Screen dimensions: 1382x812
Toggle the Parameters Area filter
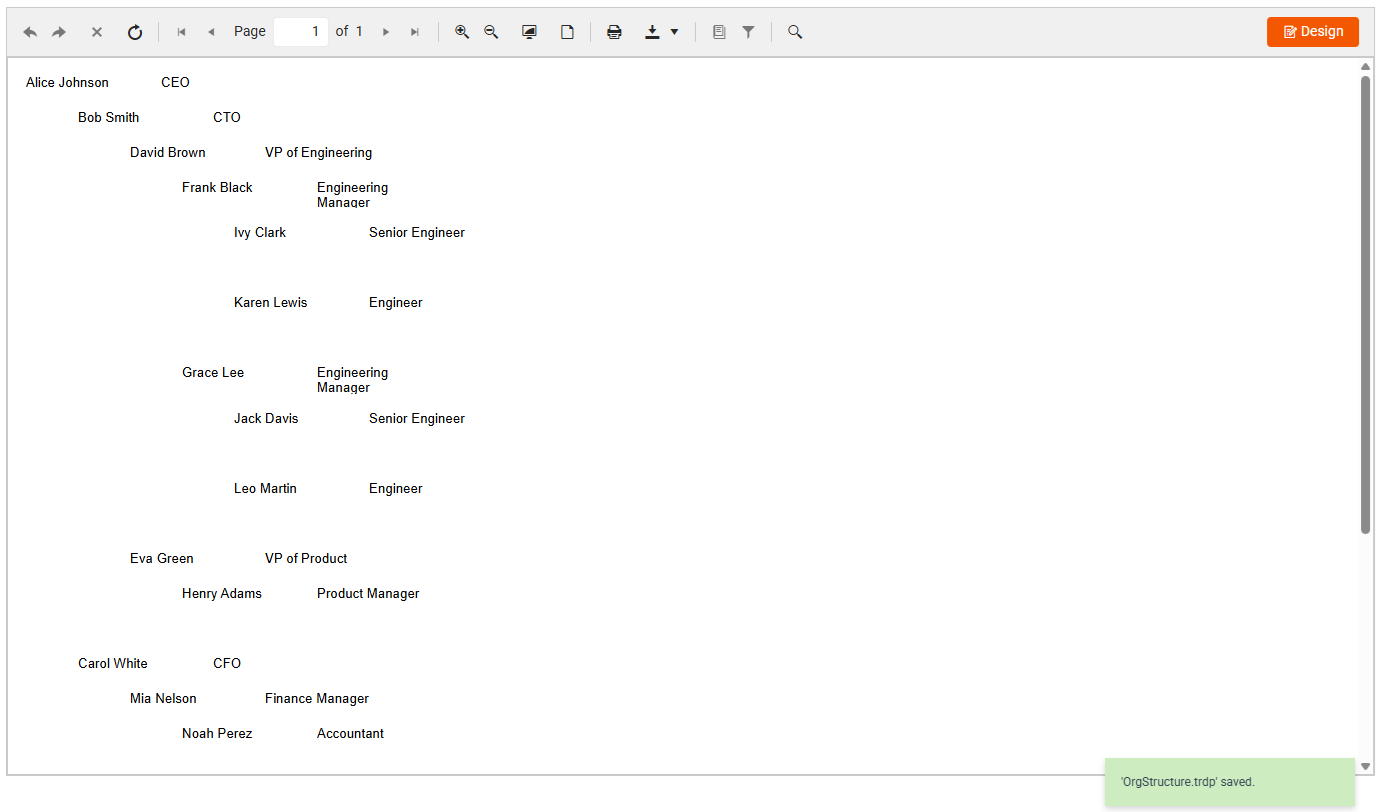coord(748,31)
